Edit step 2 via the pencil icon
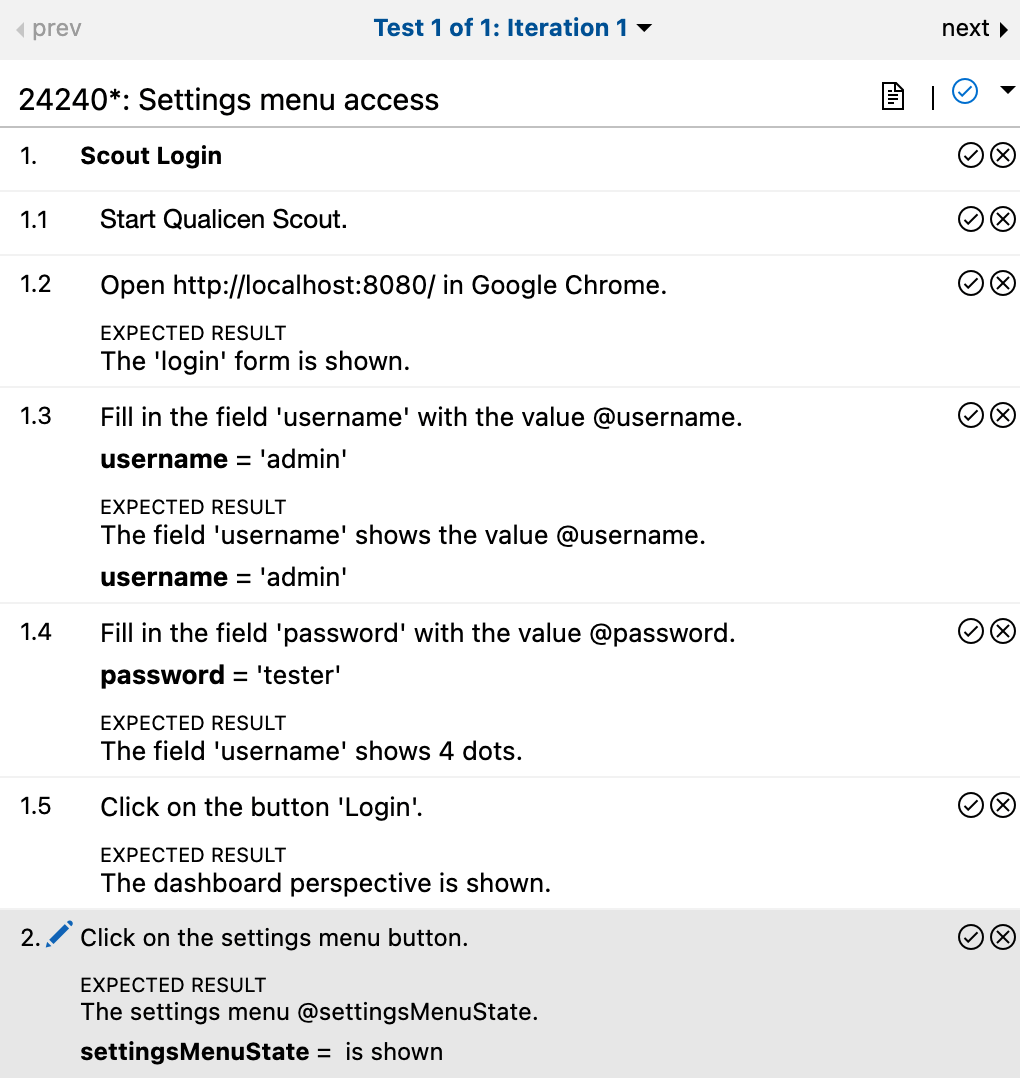The height and width of the screenshot is (1082, 1020). click(x=58, y=932)
